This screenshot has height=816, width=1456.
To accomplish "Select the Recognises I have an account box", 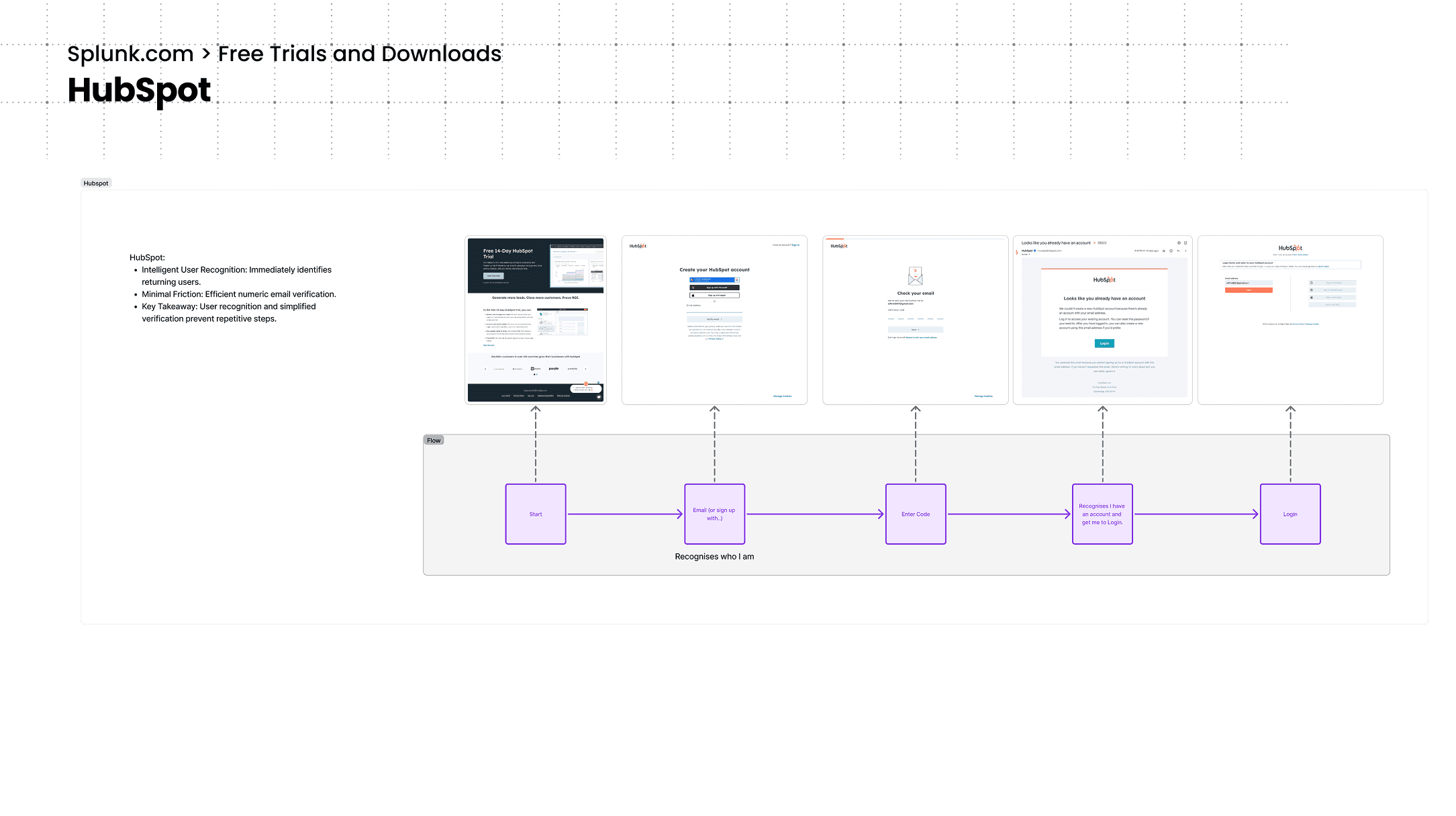I will click(1102, 514).
